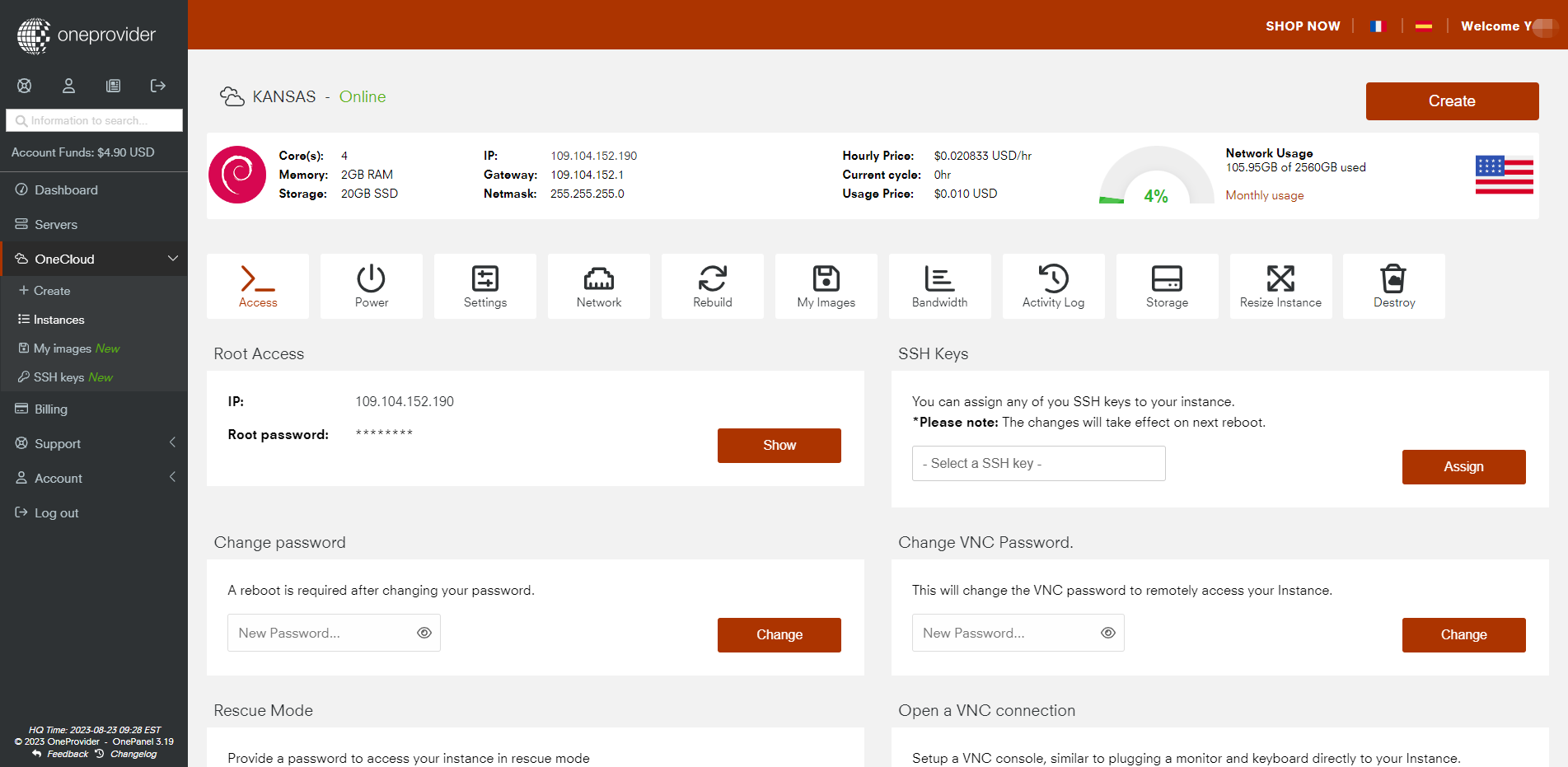The height and width of the screenshot is (767, 1568).
Task: Click the root access IP 109.104.152.190
Action: click(x=405, y=402)
